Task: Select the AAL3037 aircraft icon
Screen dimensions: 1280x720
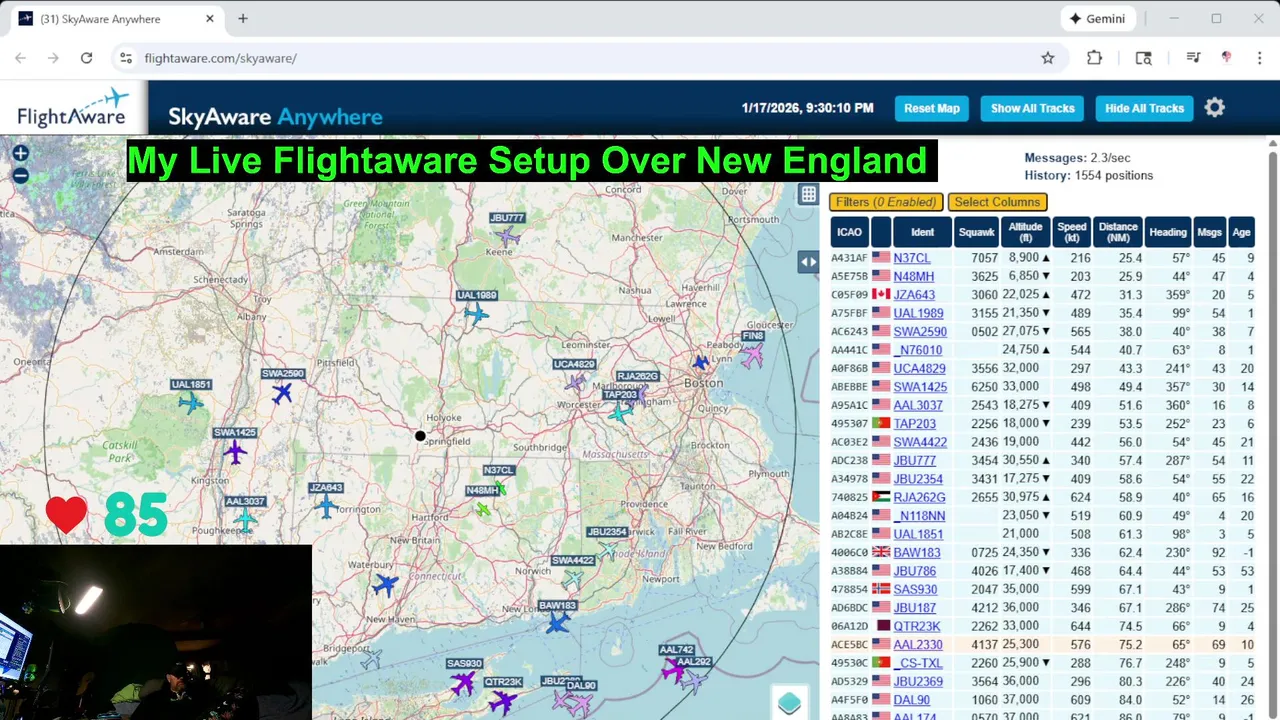Action: [x=245, y=520]
